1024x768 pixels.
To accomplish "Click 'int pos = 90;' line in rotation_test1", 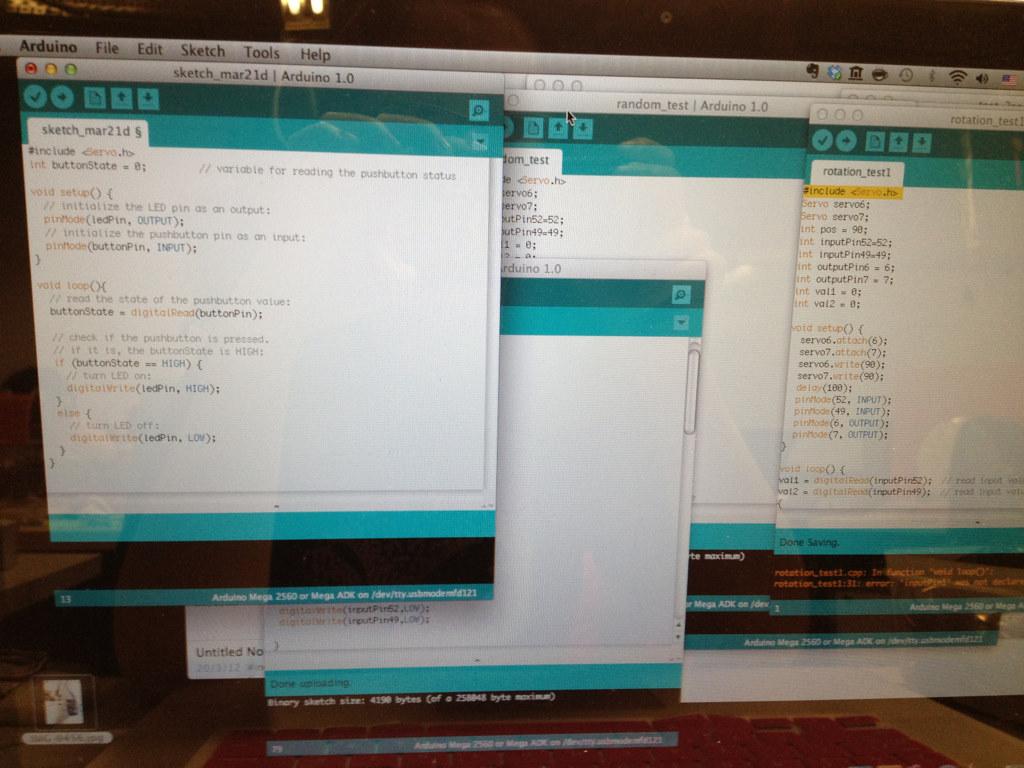I will 835,229.
